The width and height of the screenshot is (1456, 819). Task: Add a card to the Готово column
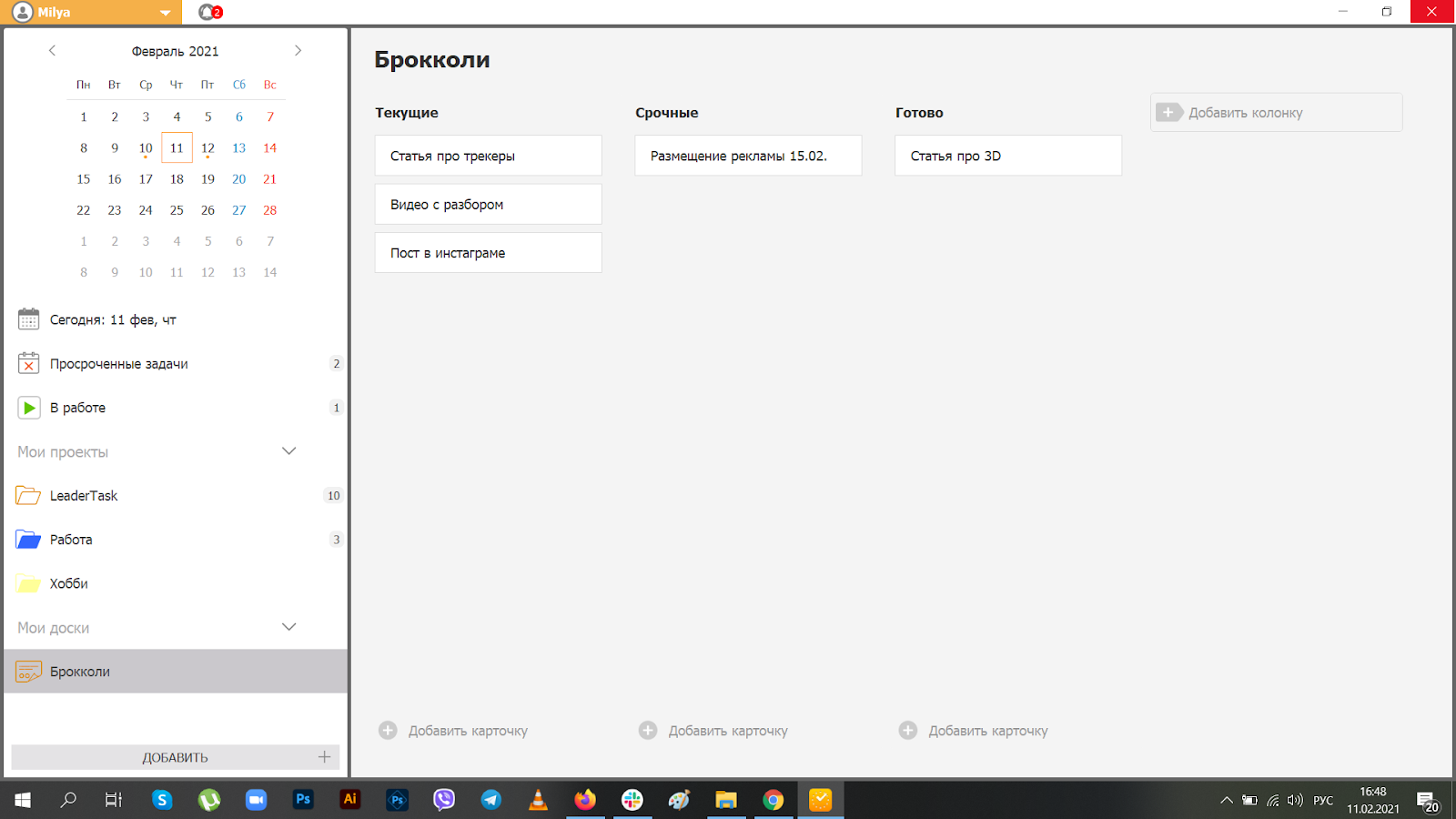point(974,731)
